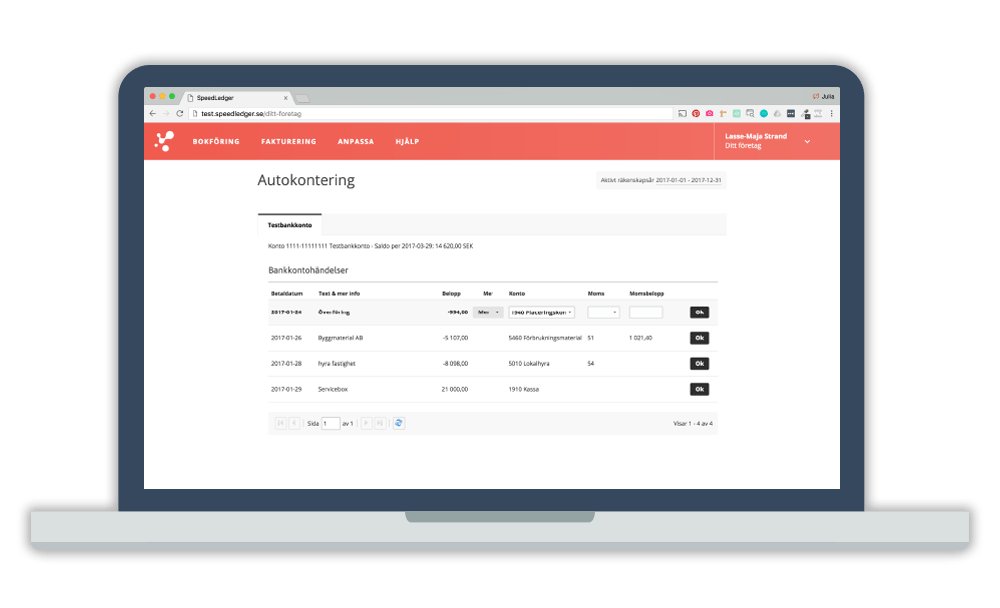1000x608 pixels.
Task: Open the Mer dropdown in Överföring row
Action: coord(488,312)
